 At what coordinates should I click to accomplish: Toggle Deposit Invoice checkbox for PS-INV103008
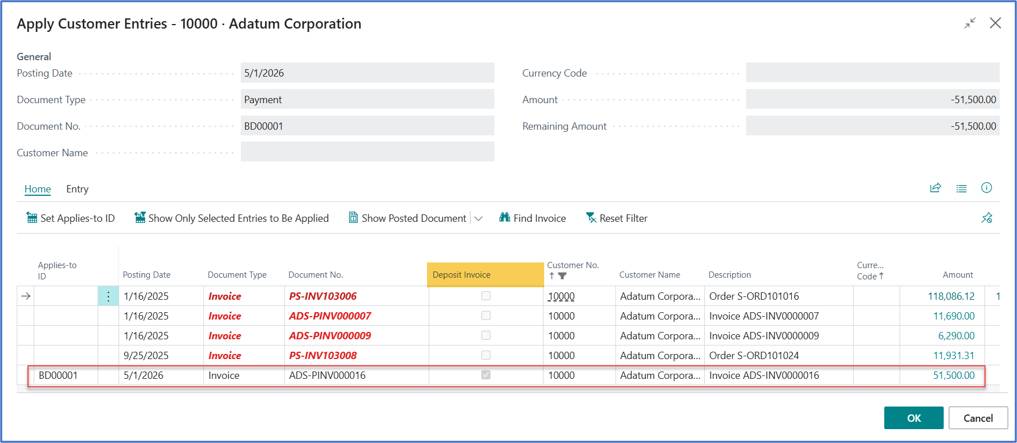486,355
